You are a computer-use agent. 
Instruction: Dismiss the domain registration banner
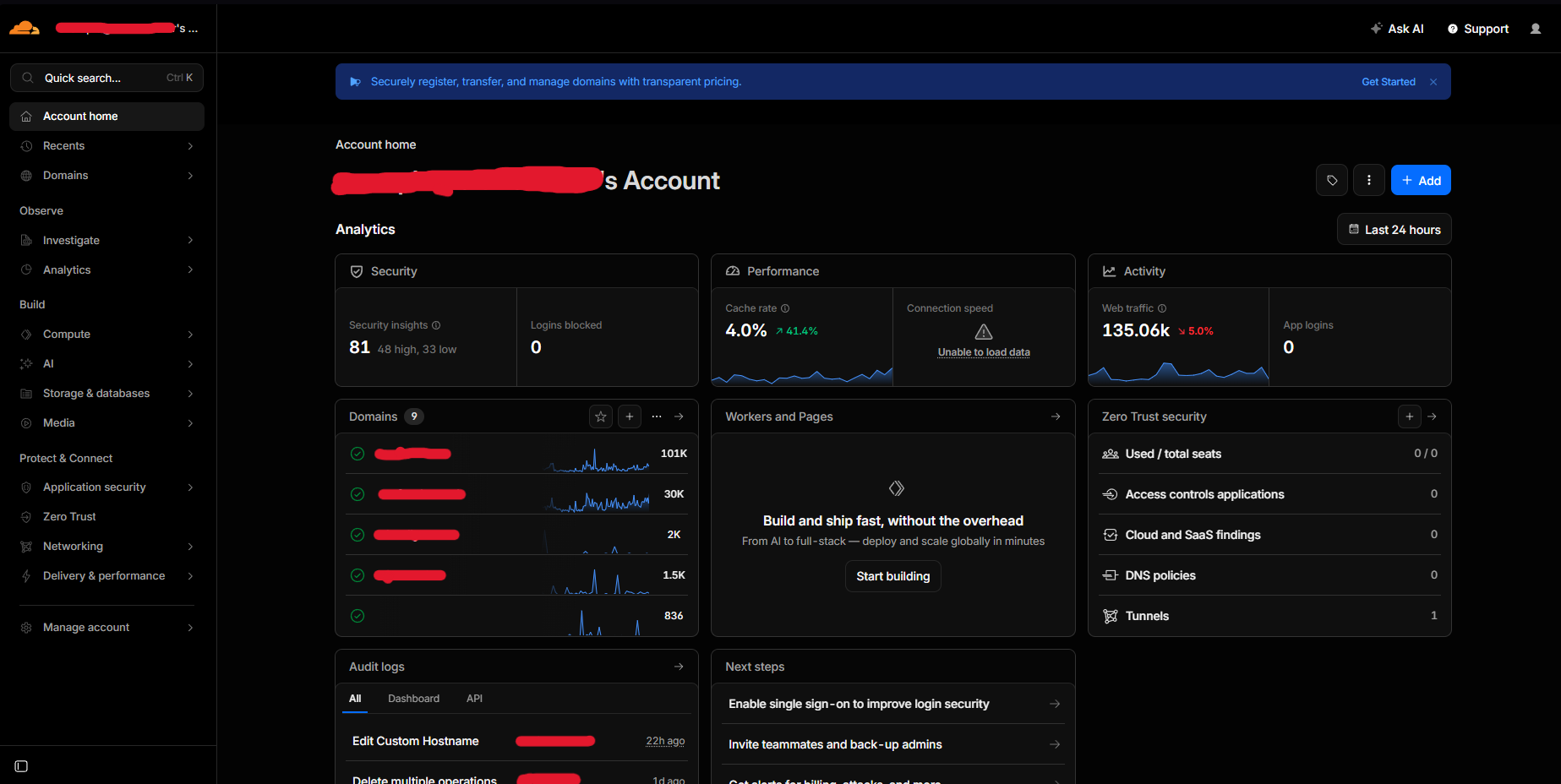click(x=1433, y=82)
